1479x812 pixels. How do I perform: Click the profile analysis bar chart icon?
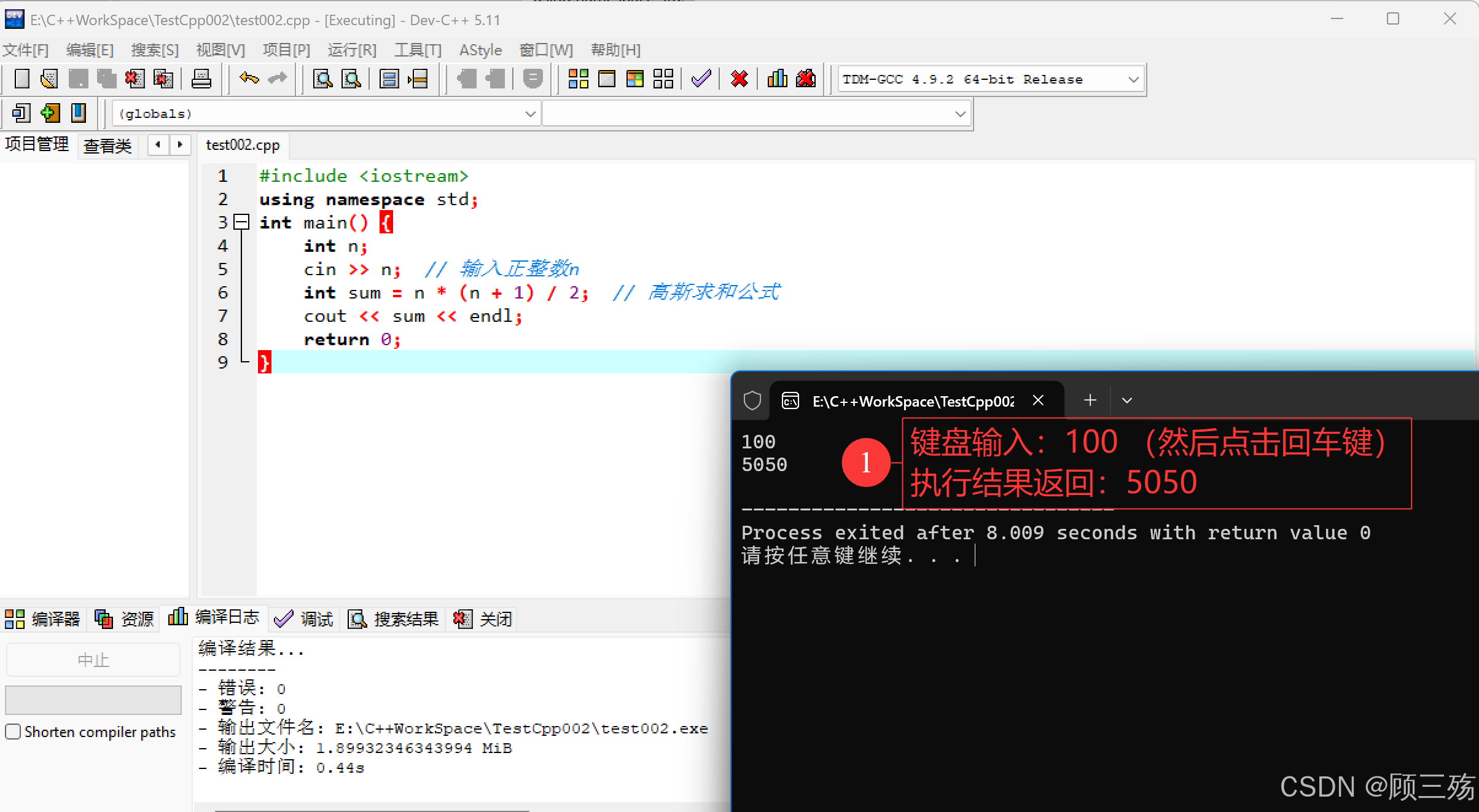(777, 79)
